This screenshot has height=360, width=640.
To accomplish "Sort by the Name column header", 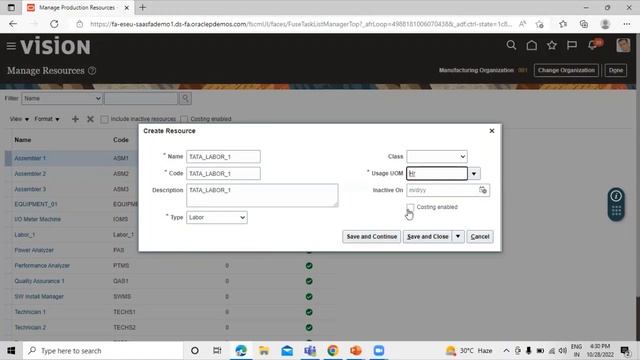I will pos(23,140).
